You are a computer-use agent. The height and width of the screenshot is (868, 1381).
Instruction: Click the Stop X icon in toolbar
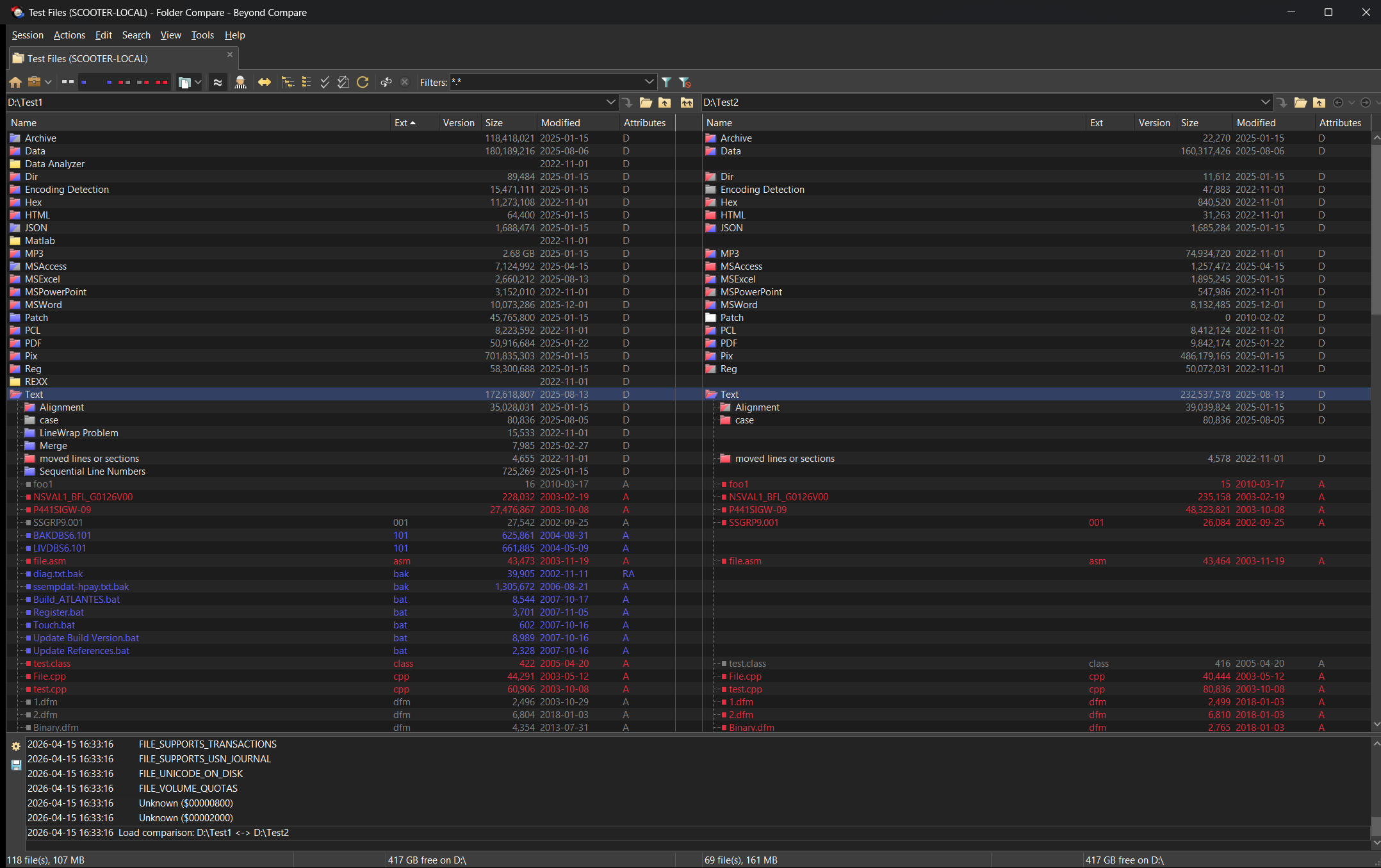click(x=405, y=82)
